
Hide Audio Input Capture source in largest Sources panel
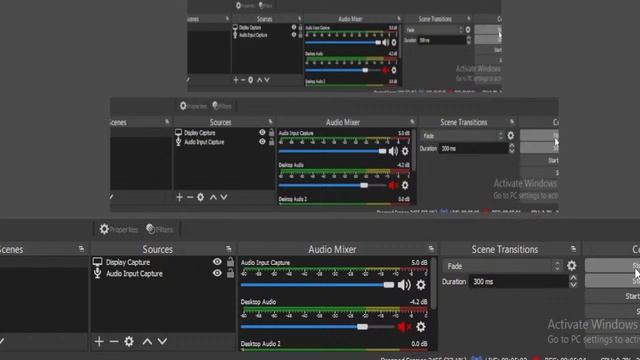(217, 273)
